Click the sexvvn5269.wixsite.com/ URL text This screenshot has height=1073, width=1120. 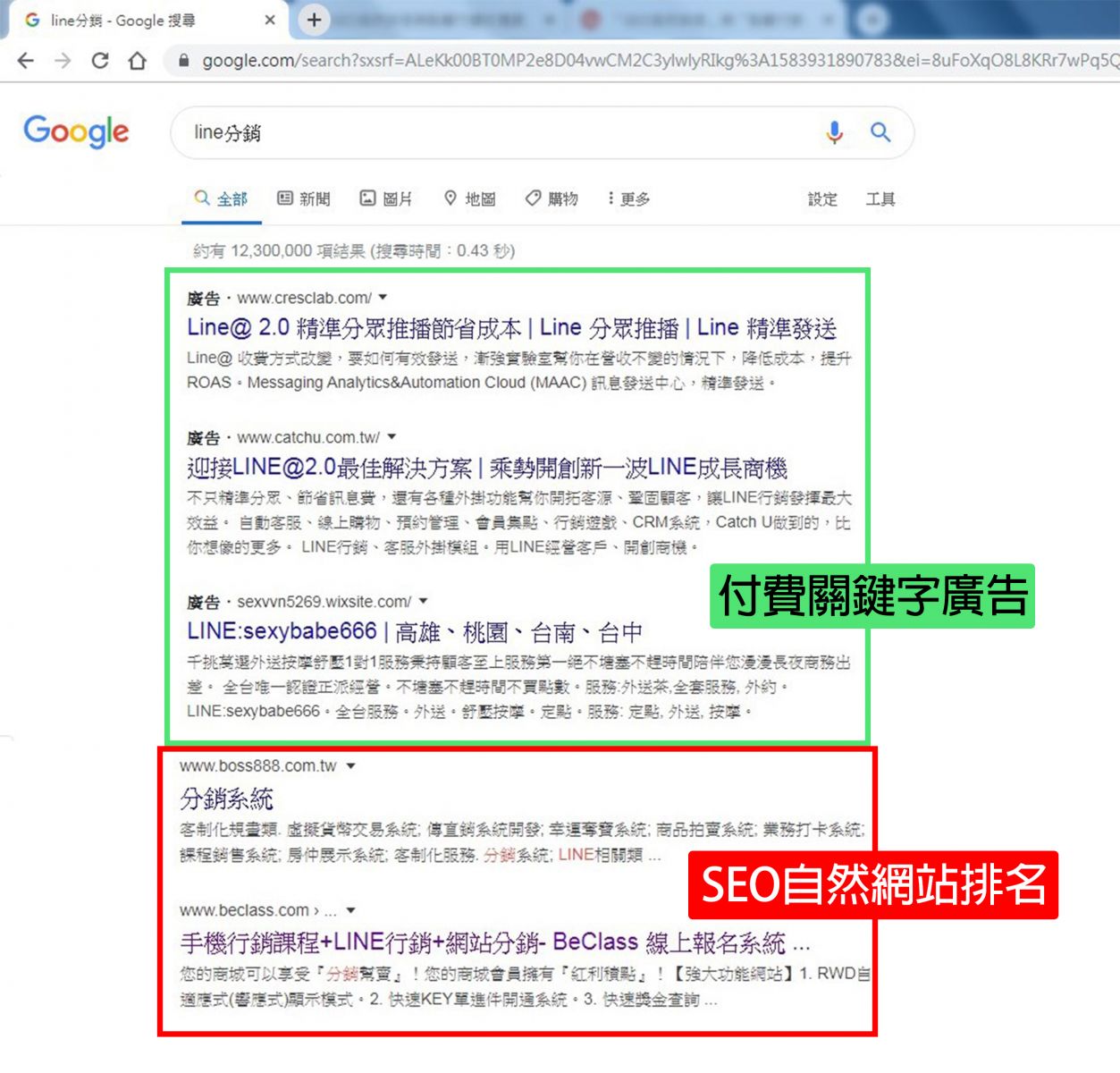[324, 602]
